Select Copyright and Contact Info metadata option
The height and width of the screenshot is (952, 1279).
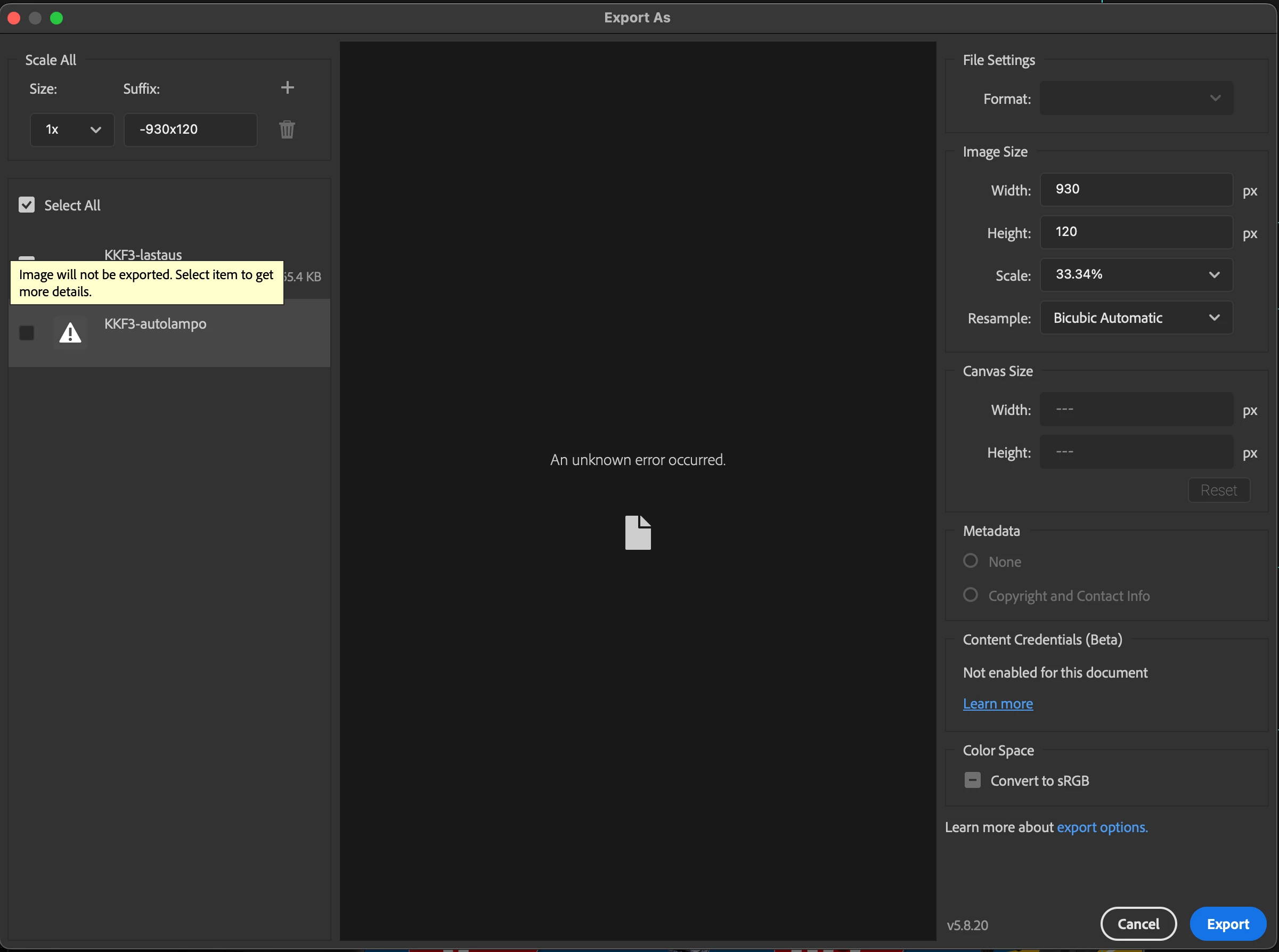(971, 595)
